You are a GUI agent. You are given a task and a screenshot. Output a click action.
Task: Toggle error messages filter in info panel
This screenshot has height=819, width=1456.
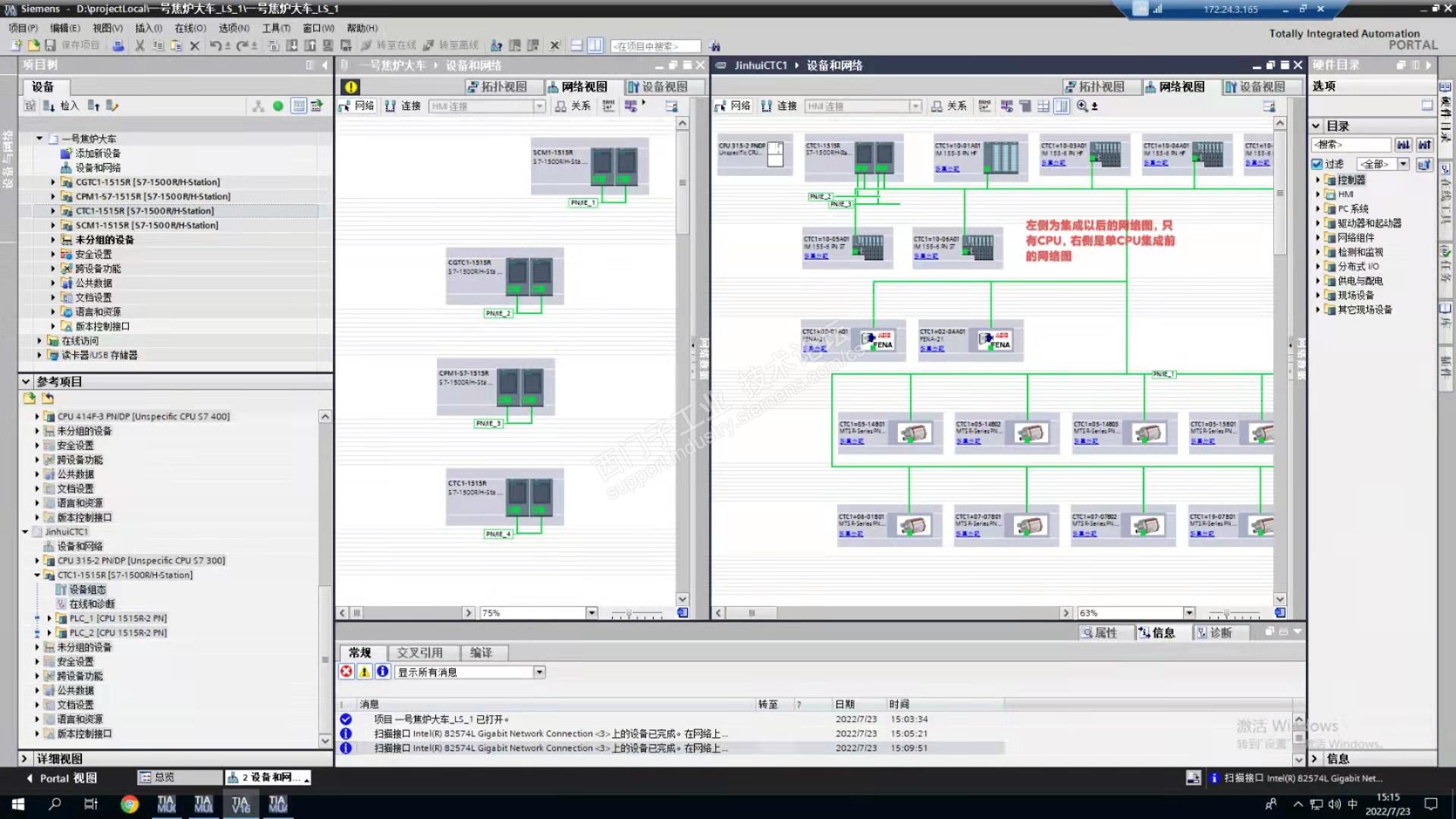pos(347,672)
